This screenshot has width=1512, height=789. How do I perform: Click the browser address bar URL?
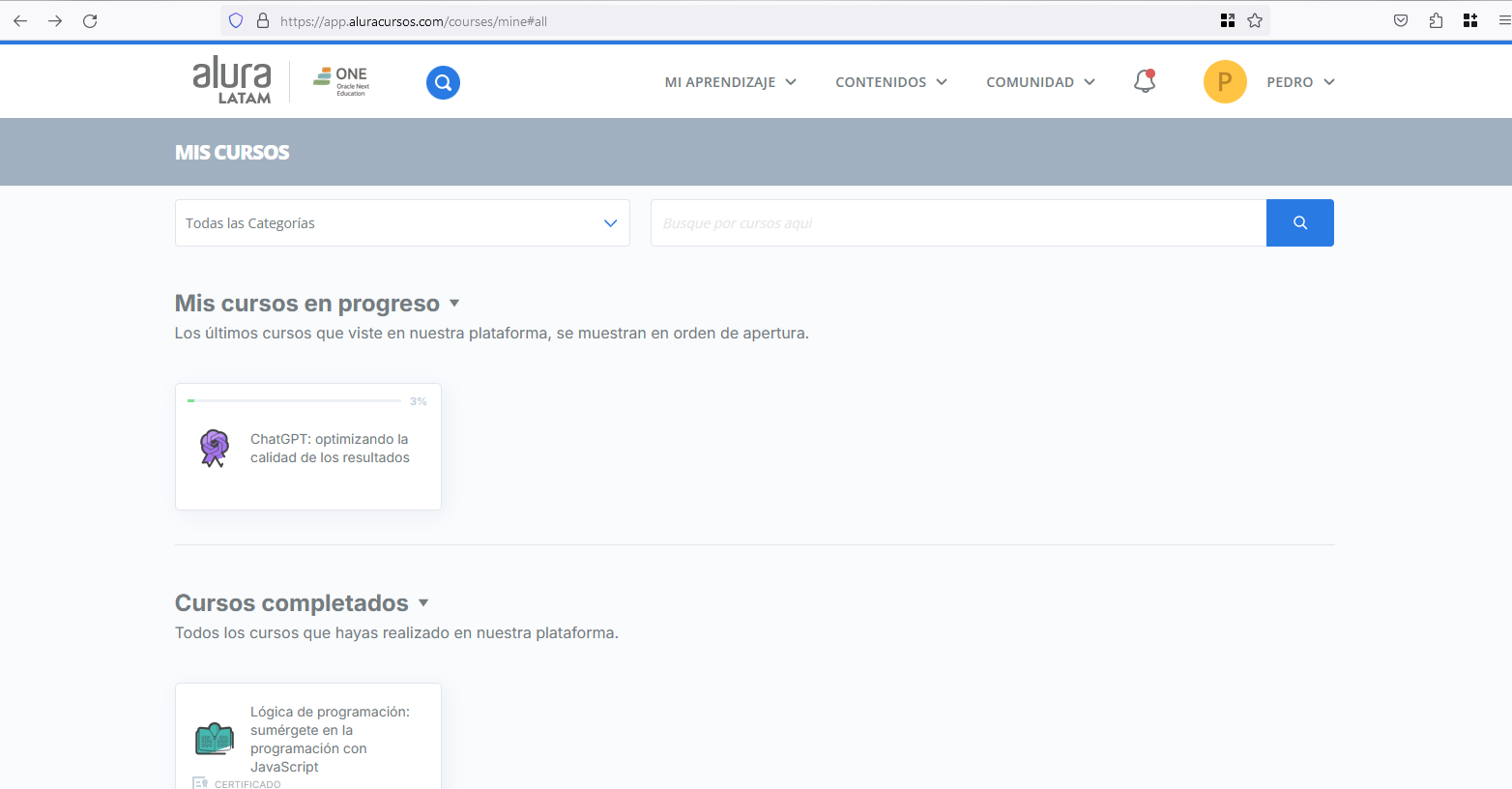coord(414,20)
